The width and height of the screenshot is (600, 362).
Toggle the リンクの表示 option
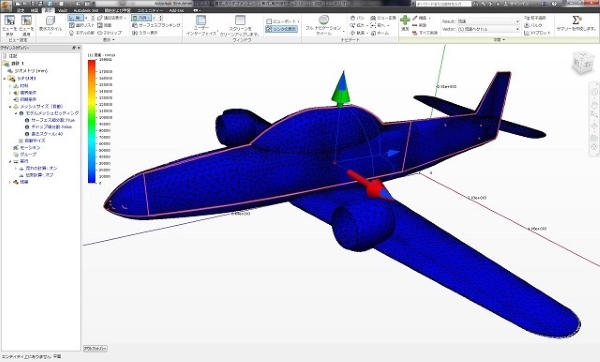(x=281, y=29)
